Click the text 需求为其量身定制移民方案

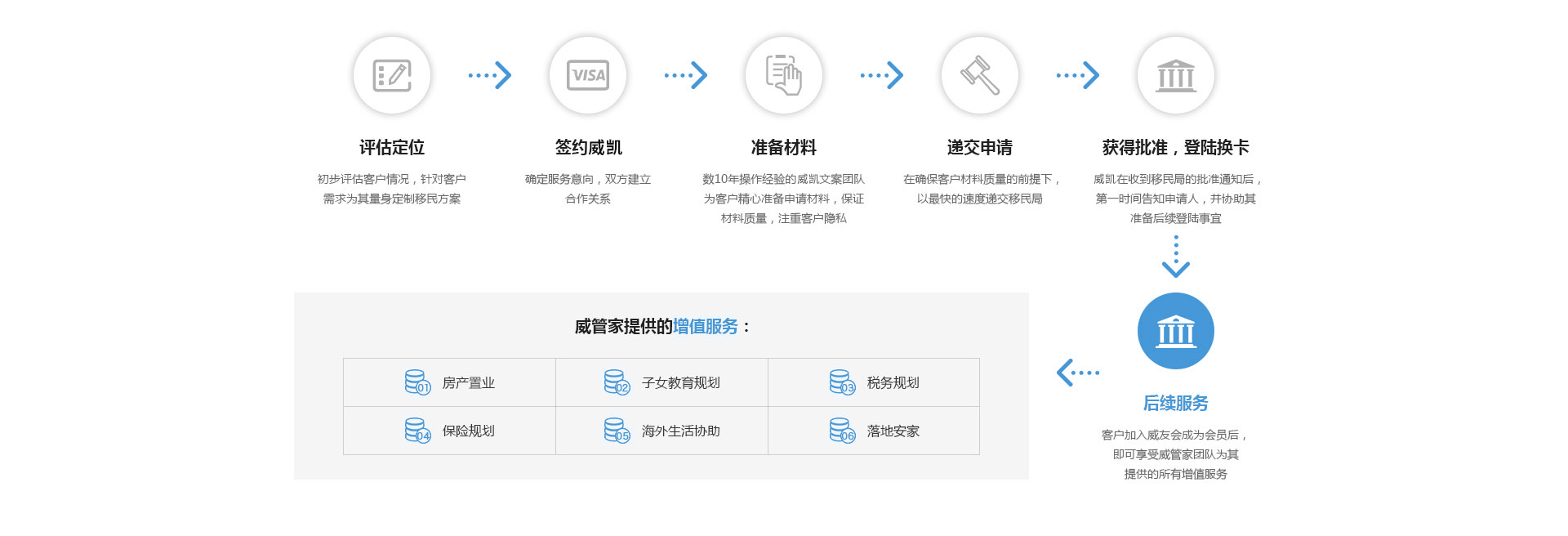[x=392, y=199]
